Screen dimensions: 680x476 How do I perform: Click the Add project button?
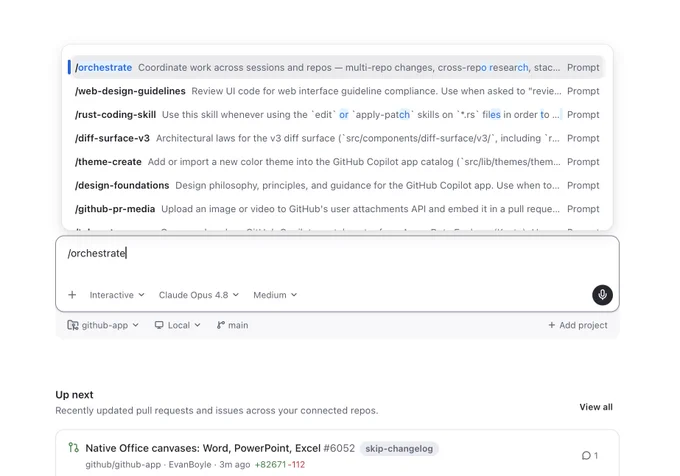(578, 325)
